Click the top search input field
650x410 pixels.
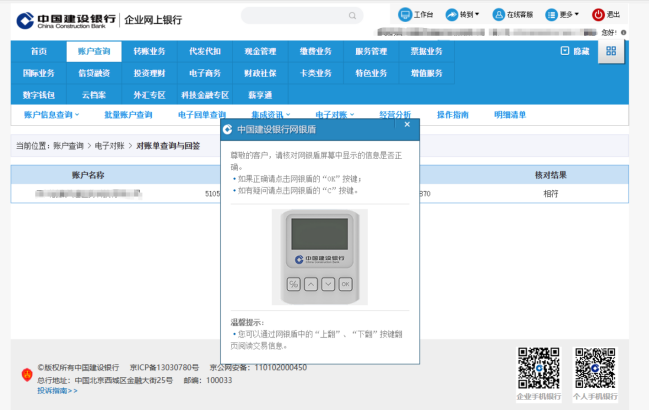[302, 16]
